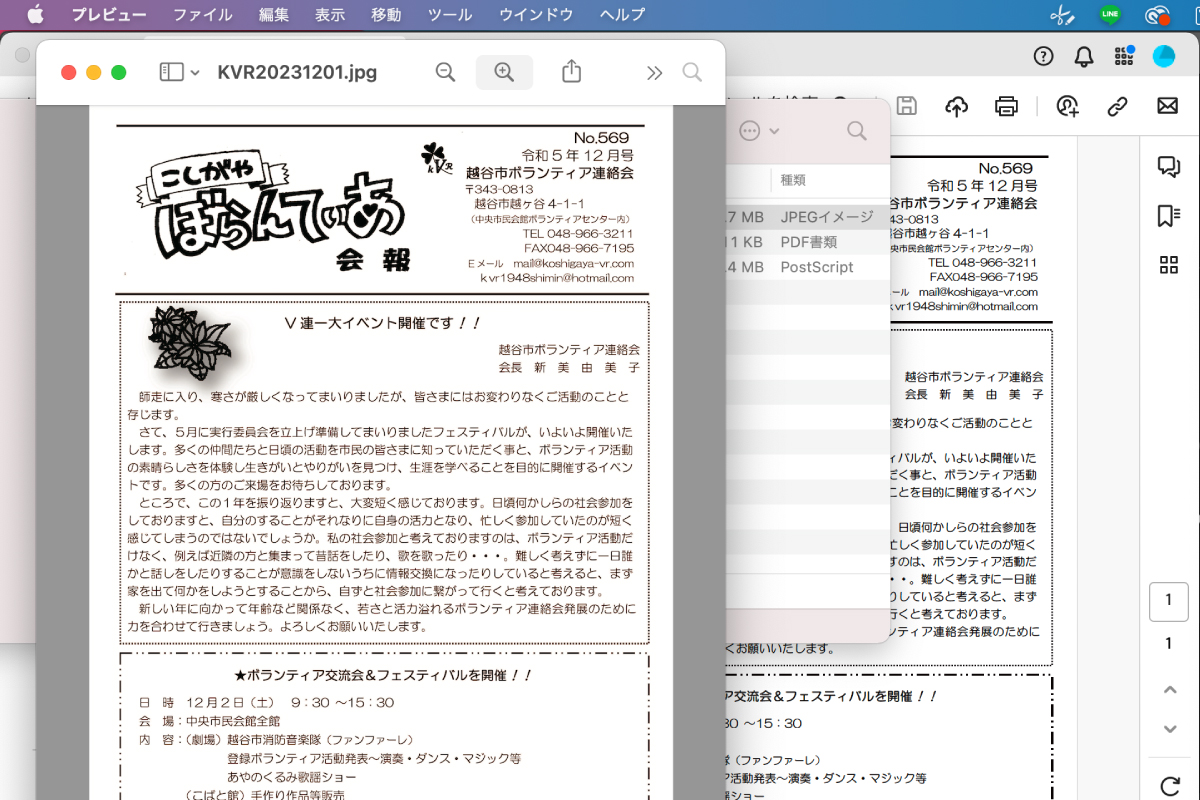Click the rotate icon in Acrobat's right rail
Screen dimensions: 1200x800
[x=1169, y=786]
